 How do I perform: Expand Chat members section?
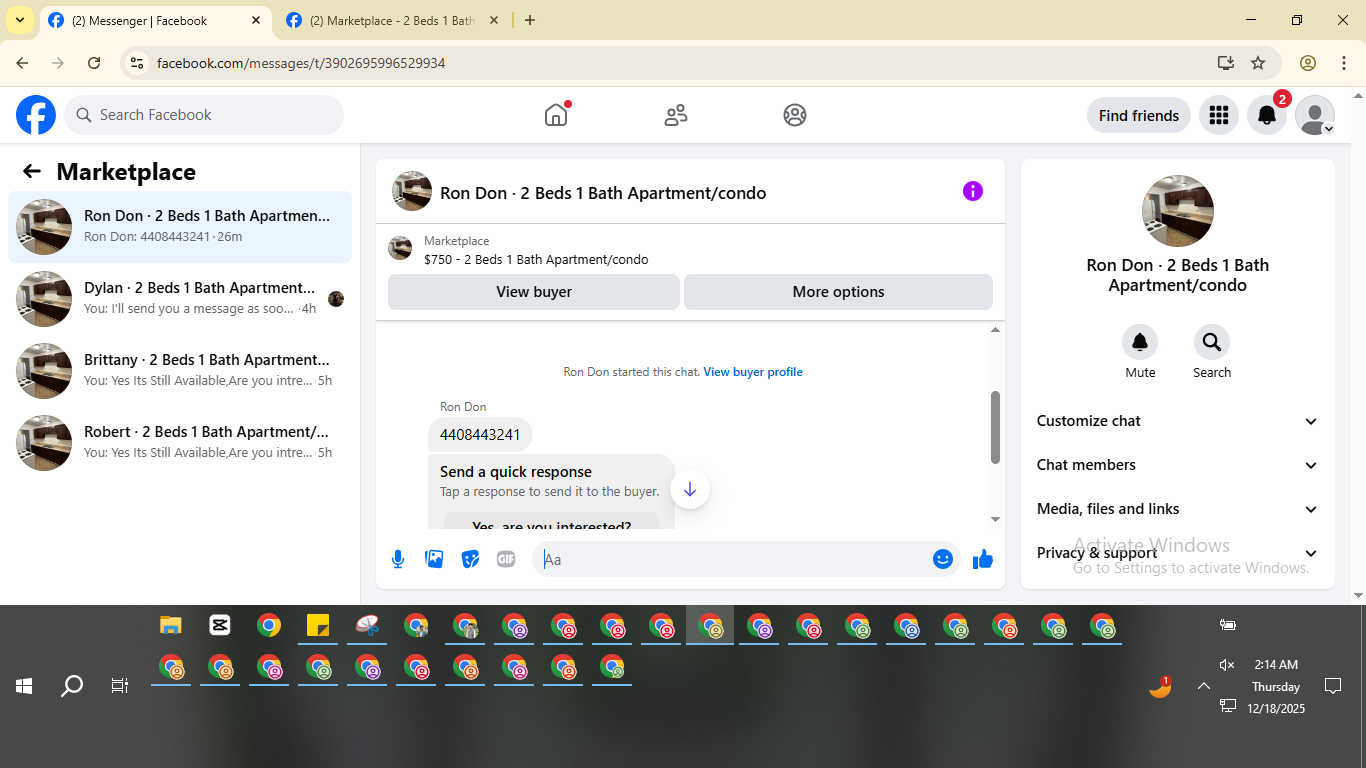[x=1178, y=465]
